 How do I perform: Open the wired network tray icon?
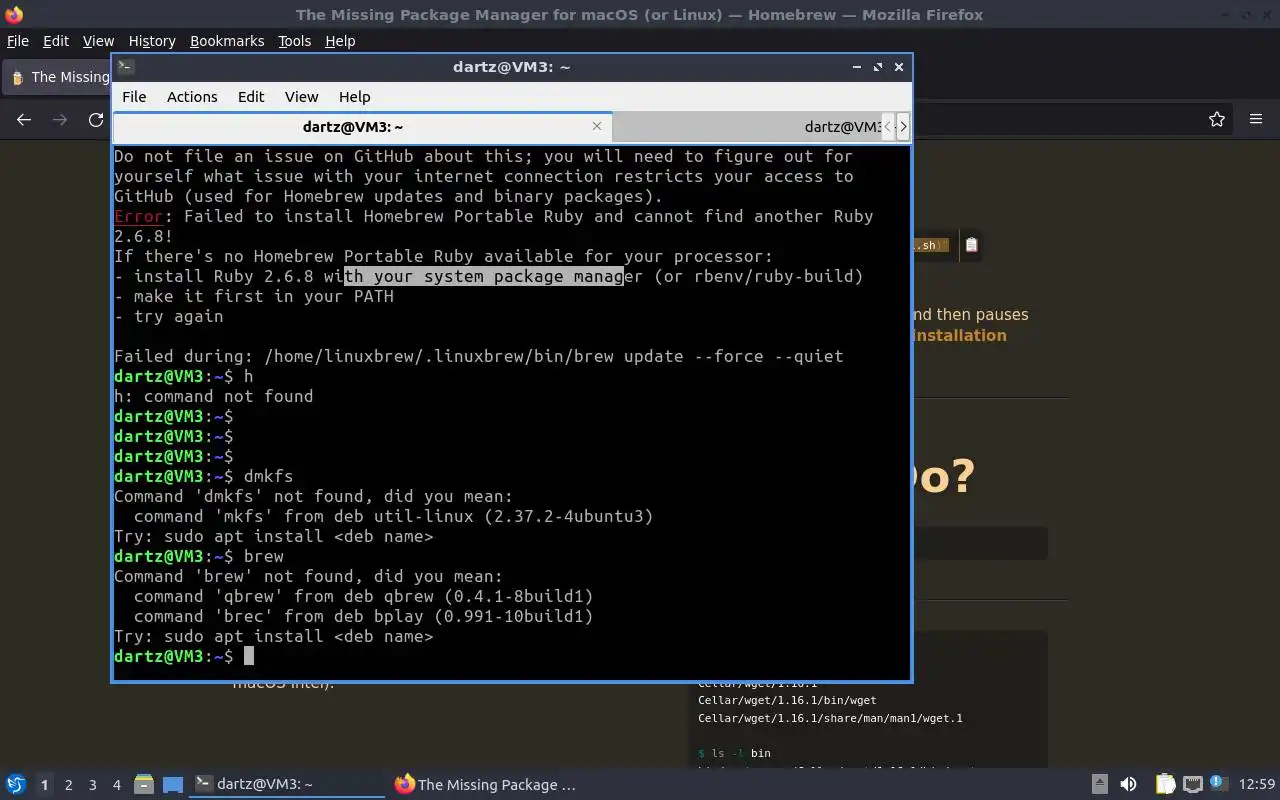pos(1192,785)
